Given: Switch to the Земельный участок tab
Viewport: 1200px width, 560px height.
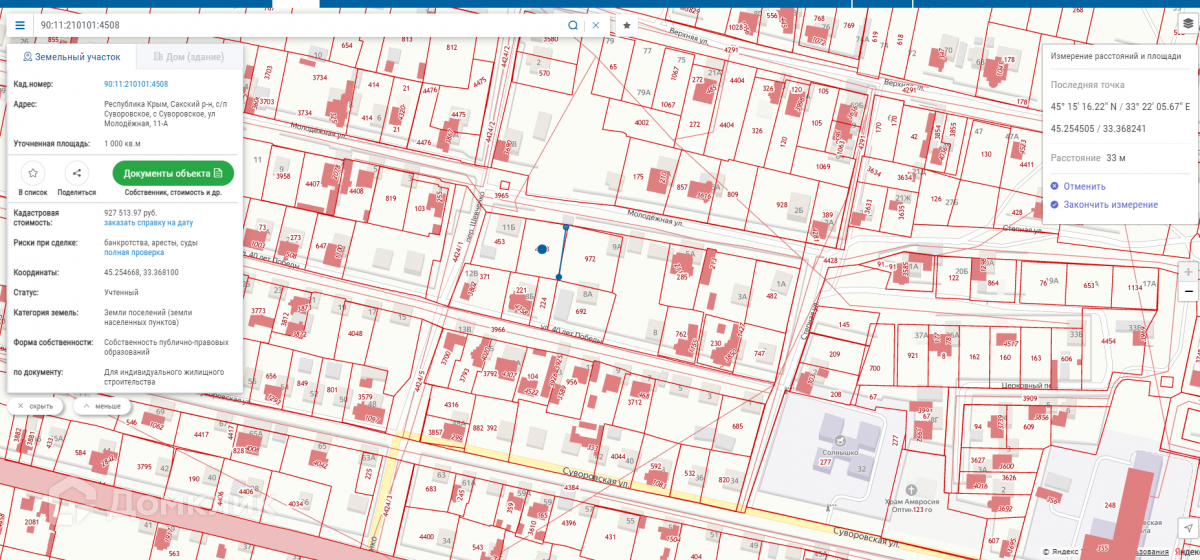Looking at the screenshot, I should (71, 57).
